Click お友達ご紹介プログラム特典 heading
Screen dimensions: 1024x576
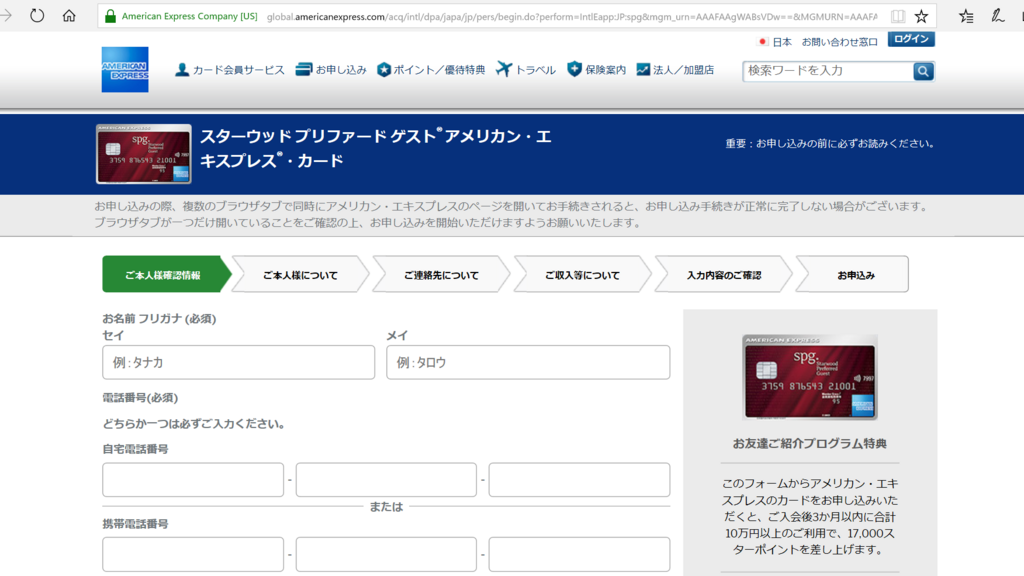810,443
